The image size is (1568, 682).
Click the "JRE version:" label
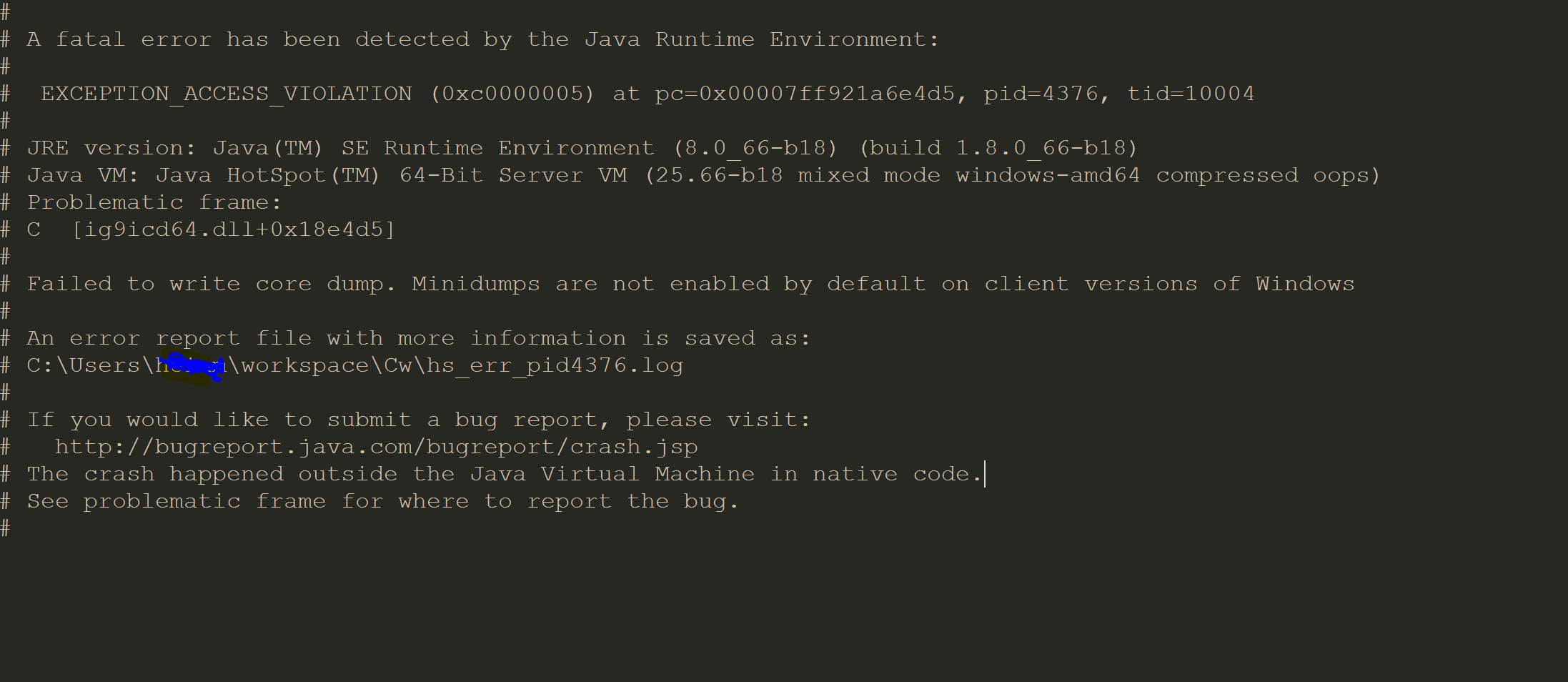(111, 148)
